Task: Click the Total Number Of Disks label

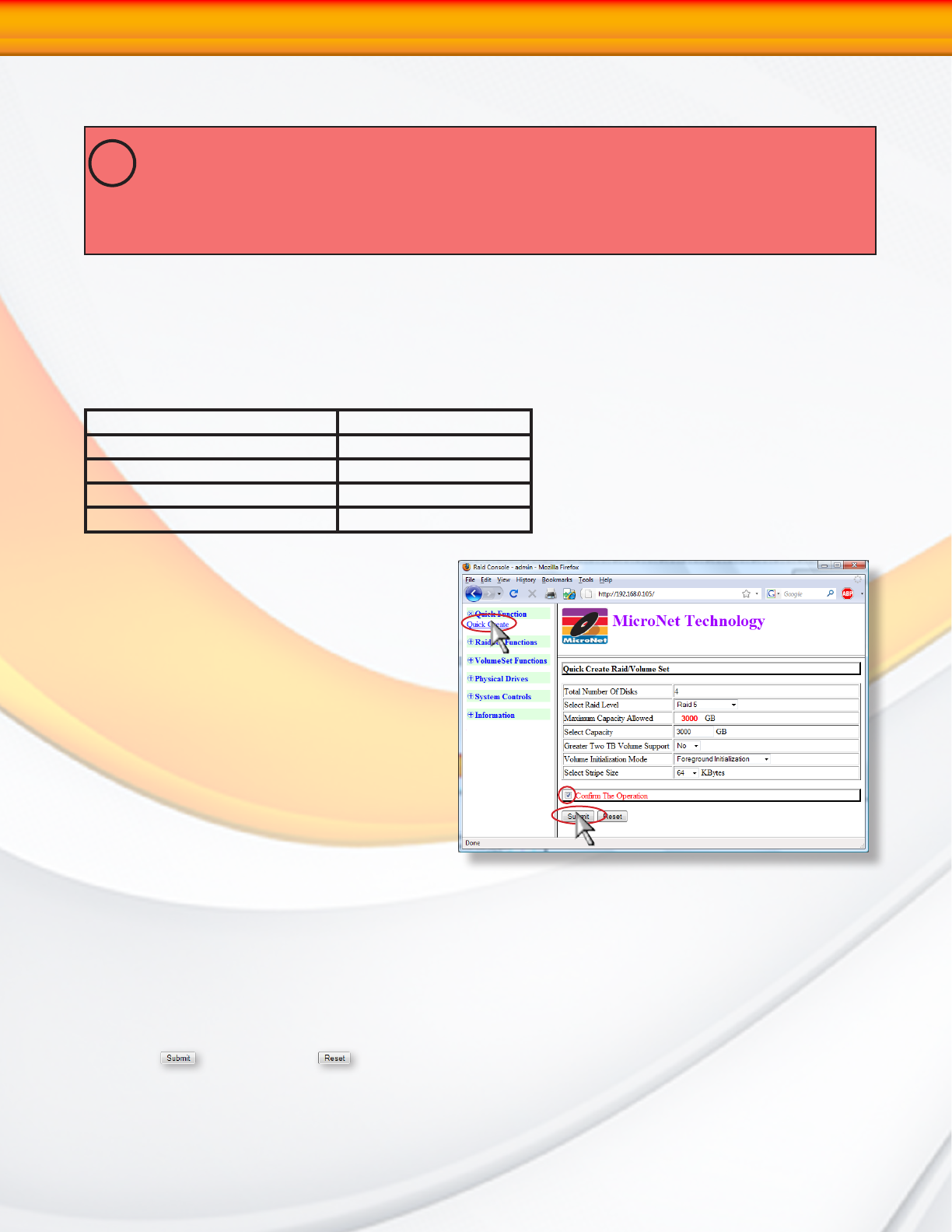Action: 600,691
